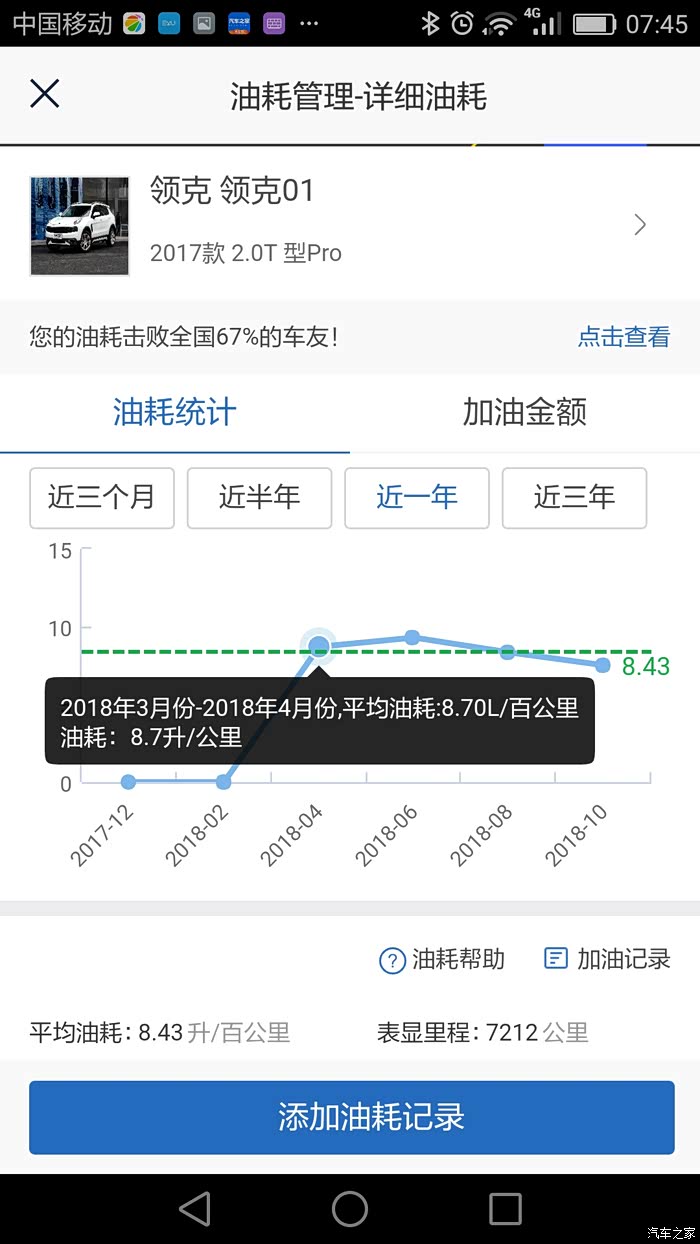Select the 近三年 range
The width and height of the screenshot is (700, 1244).
(x=574, y=498)
